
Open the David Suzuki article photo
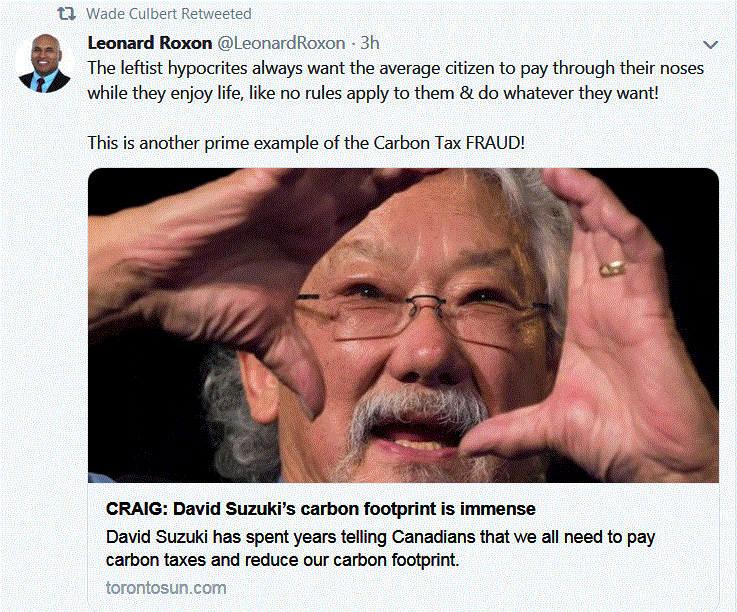tap(403, 325)
